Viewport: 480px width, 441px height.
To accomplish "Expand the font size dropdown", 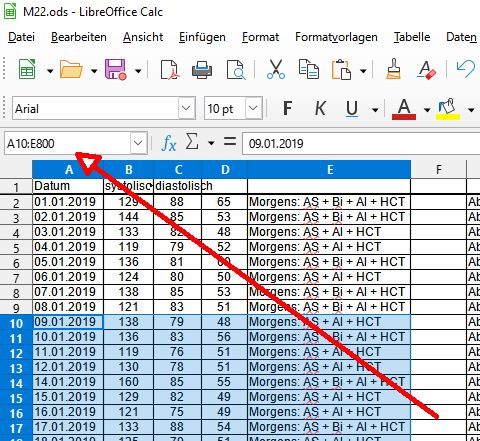I will click(254, 108).
